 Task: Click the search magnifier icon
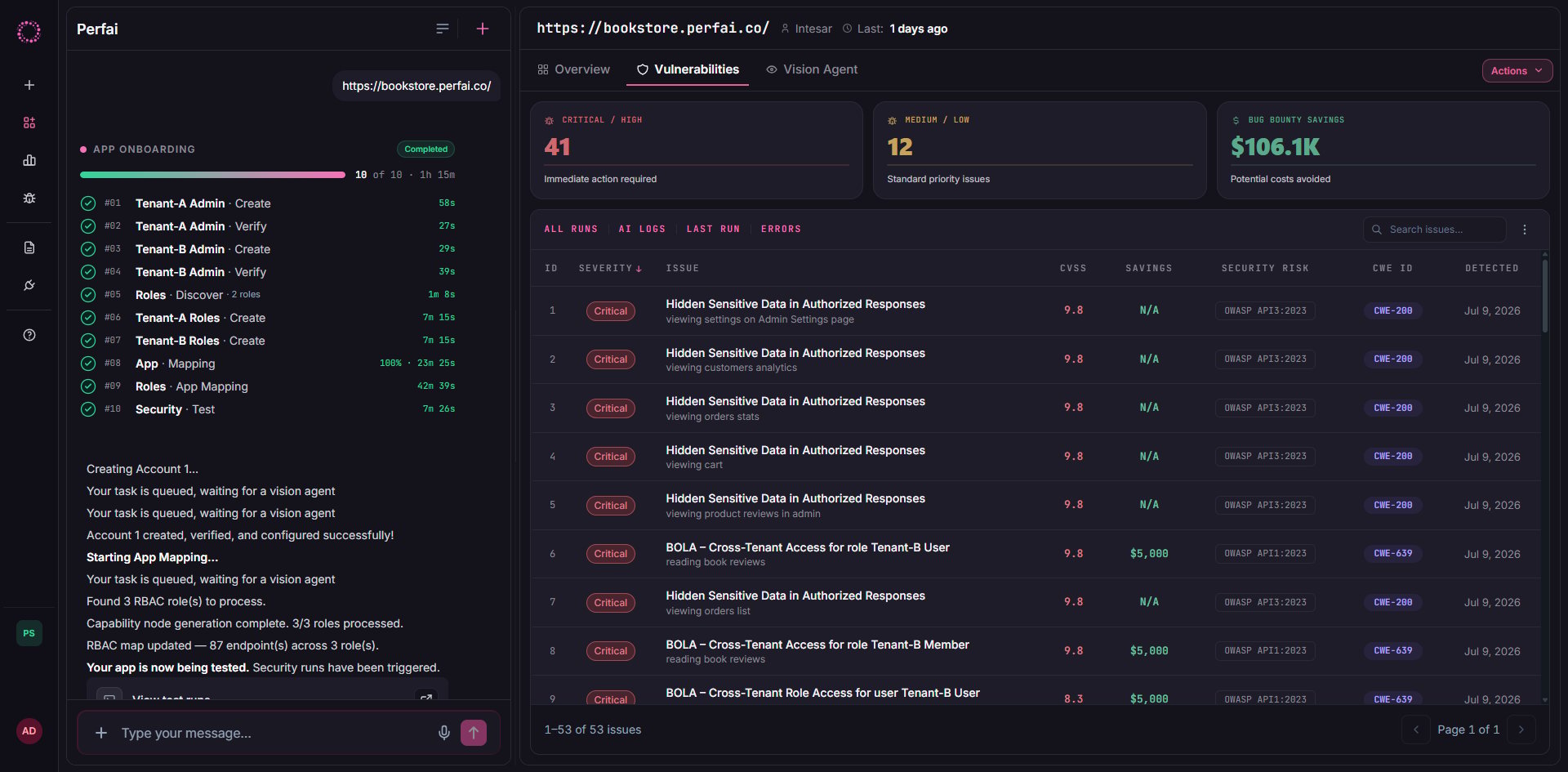[1377, 230]
